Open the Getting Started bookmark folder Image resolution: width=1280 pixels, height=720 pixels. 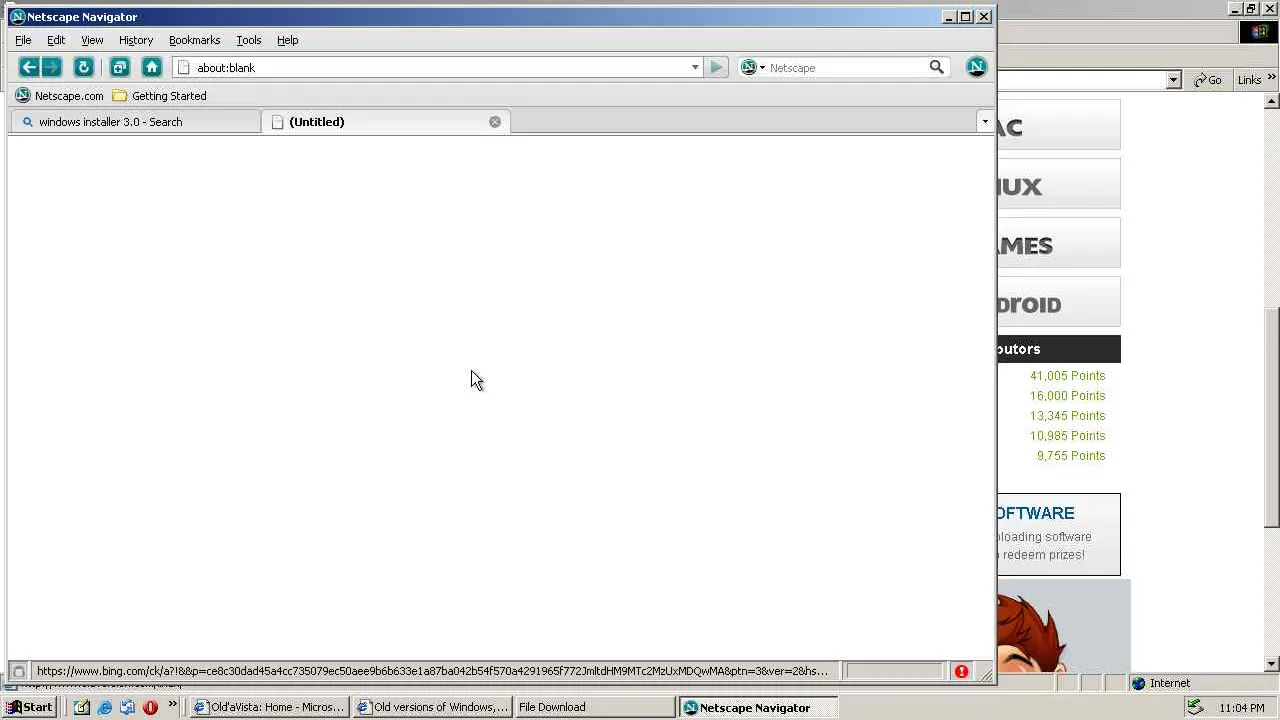(160, 96)
